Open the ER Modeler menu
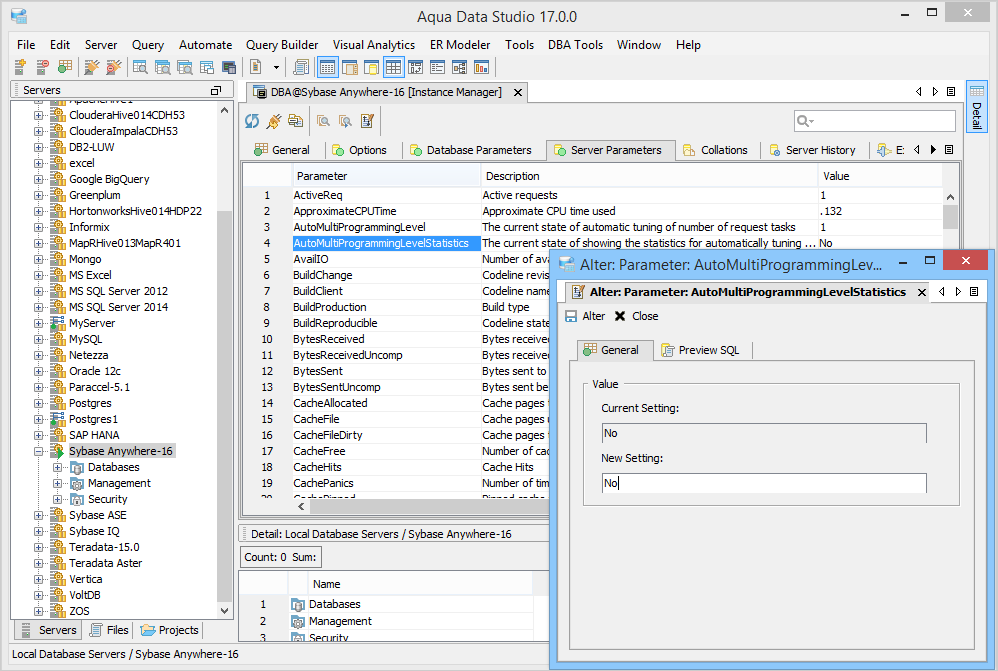Viewport: 998px width, 671px height. pos(460,45)
